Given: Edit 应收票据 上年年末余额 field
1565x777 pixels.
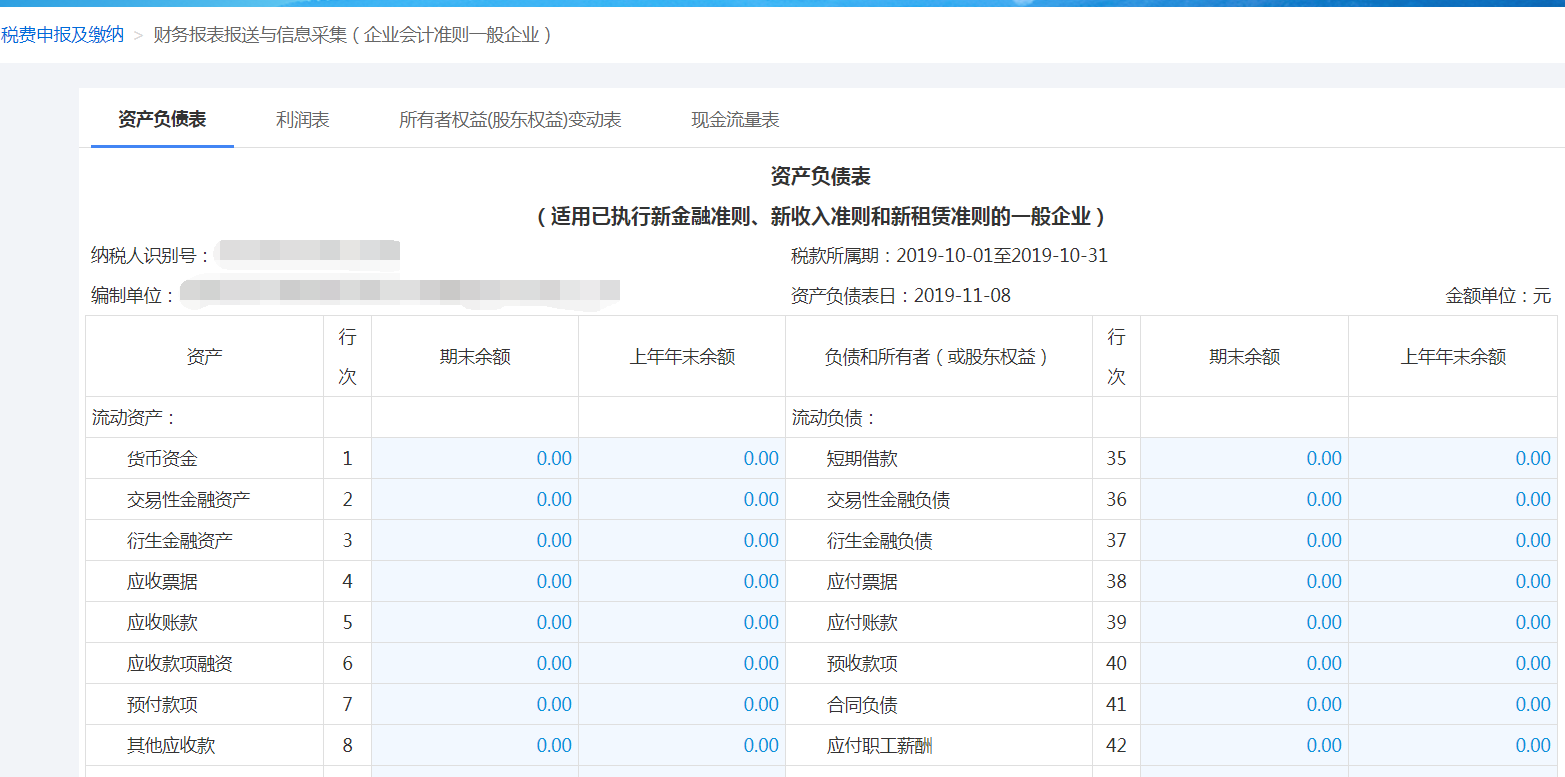Looking at the screenshot, I should click(682, 581).
